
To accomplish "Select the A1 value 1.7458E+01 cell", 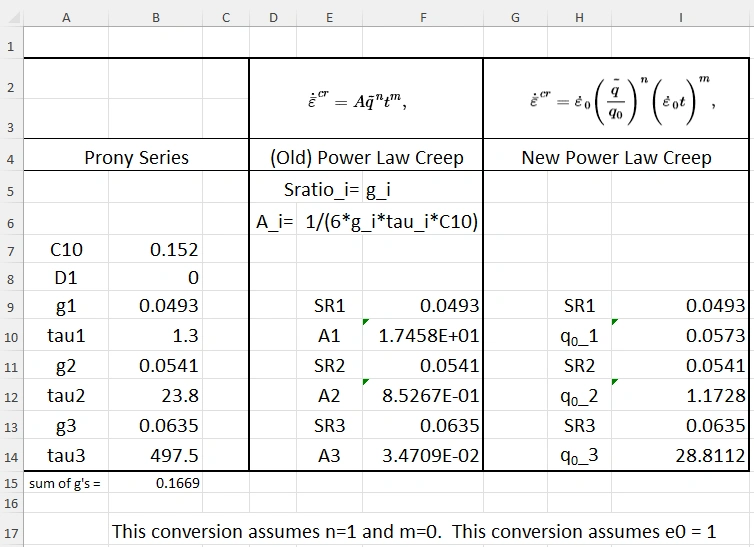I will (423, 336).
